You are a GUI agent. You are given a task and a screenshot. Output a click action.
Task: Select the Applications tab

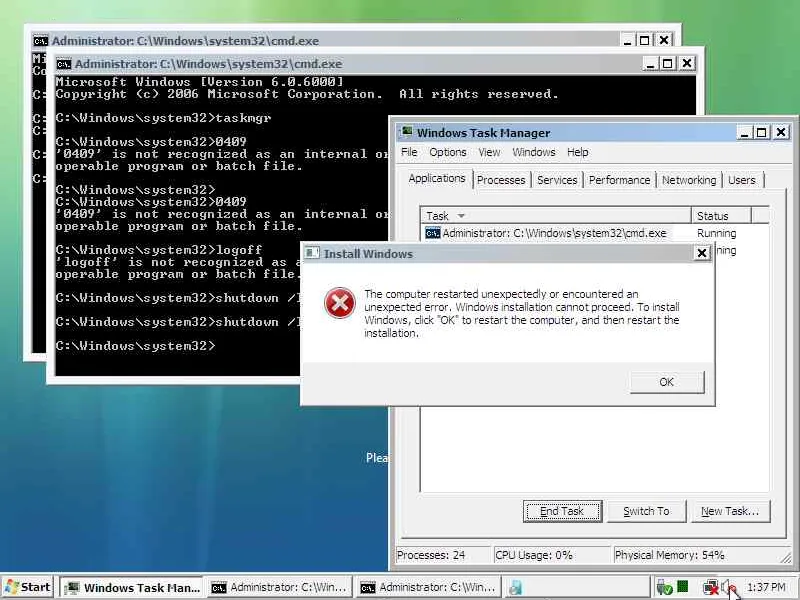[x=437, y=179]
